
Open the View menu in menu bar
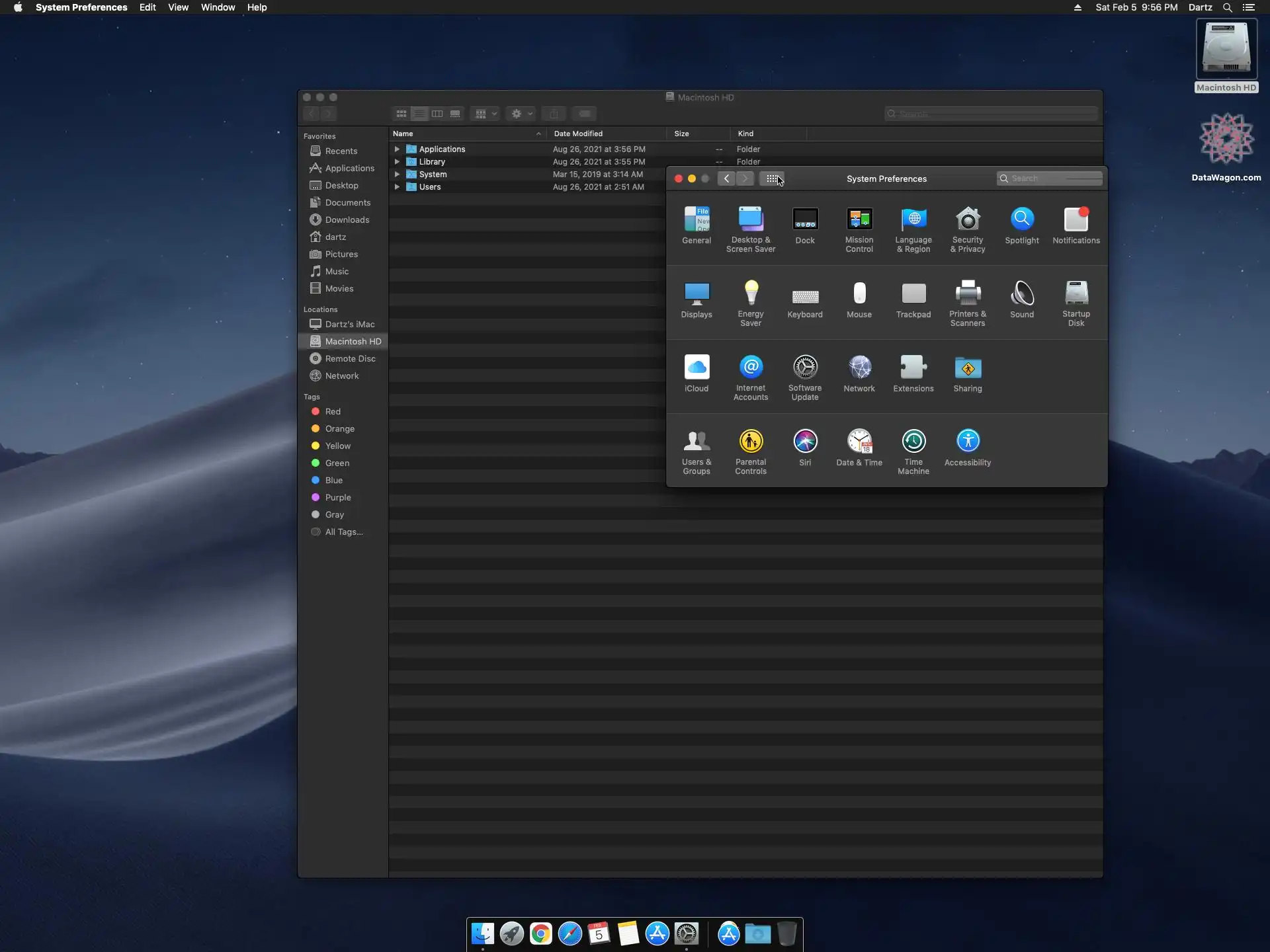click(x=178, y=7)
